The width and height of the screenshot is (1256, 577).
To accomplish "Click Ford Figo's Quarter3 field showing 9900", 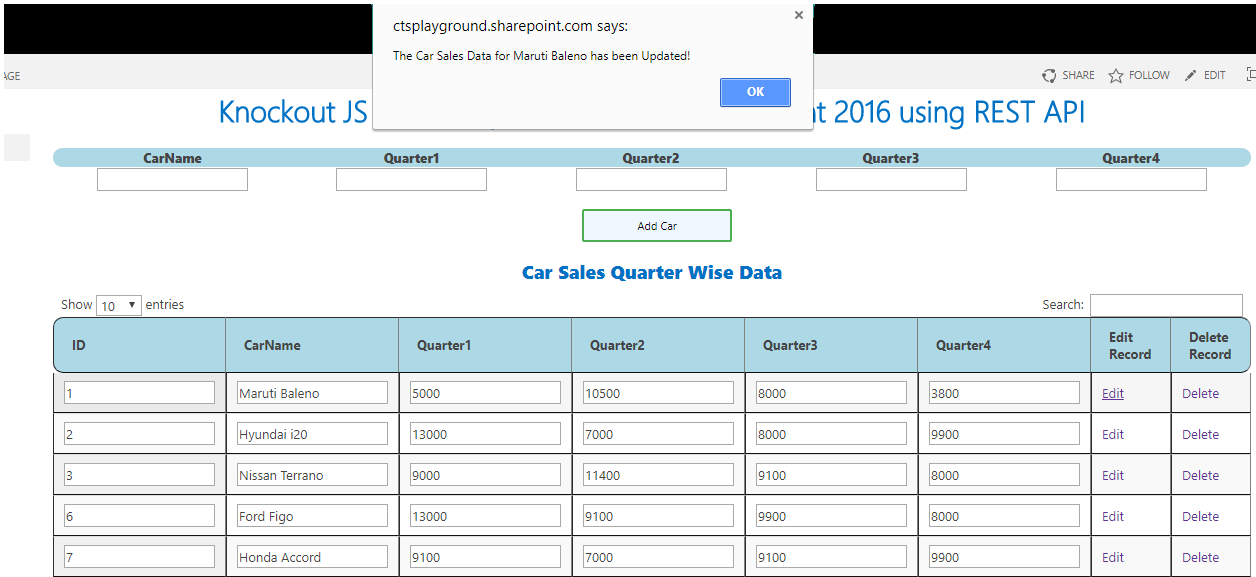I will click(831, 516).
